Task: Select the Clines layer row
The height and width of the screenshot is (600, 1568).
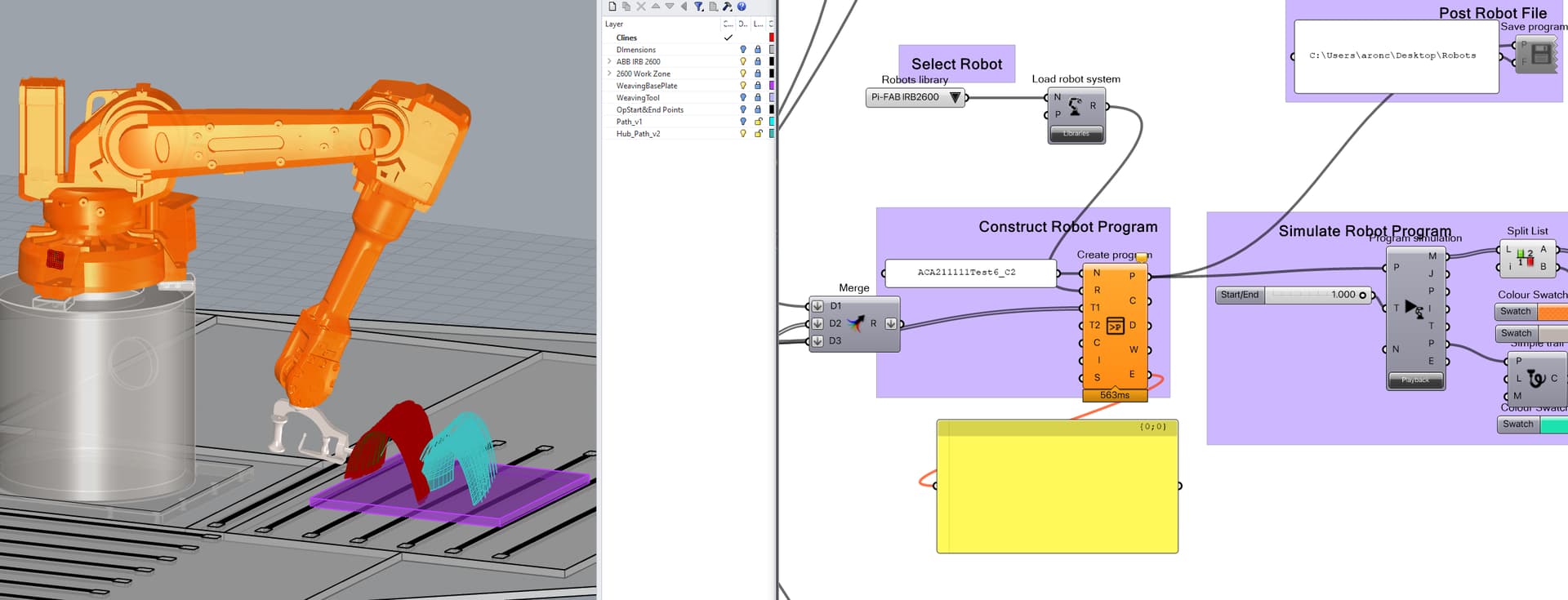Action: [688, 38]
